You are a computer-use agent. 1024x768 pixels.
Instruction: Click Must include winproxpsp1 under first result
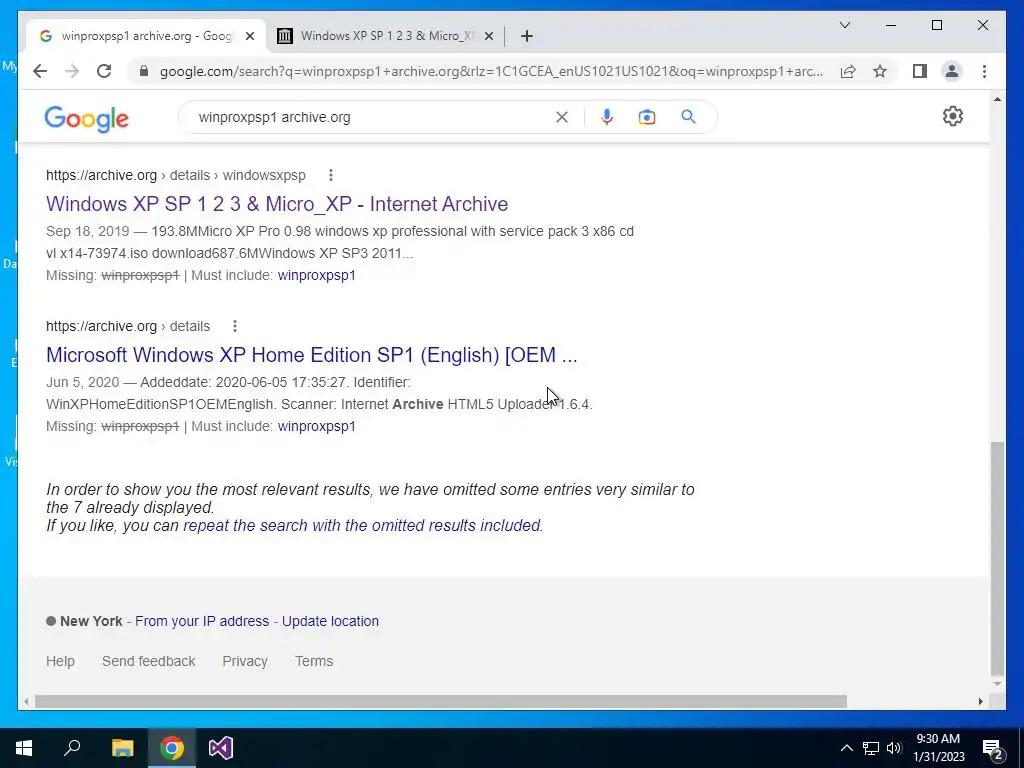click(x=316, y=275)
